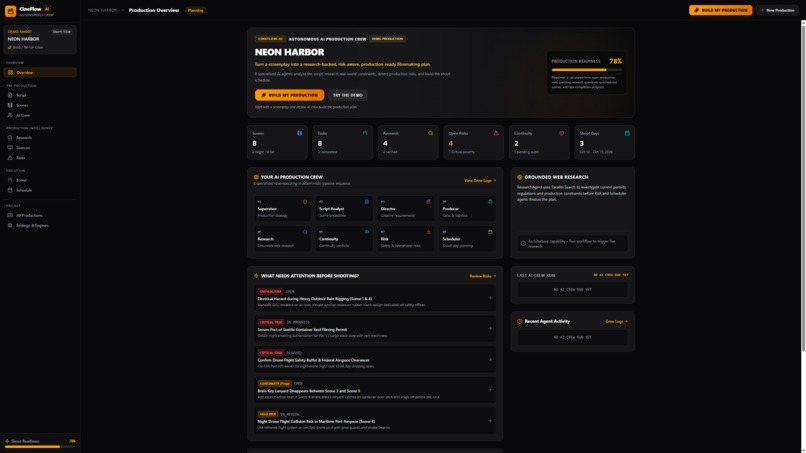Click the Supervisor agent card icon
Image resolution: width=806 pixels, height=453 pixels.
tap(305, 202)
